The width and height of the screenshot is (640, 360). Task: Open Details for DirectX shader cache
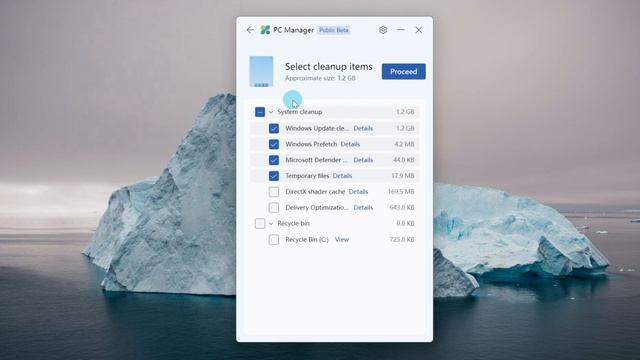click(x=358, y=191)
